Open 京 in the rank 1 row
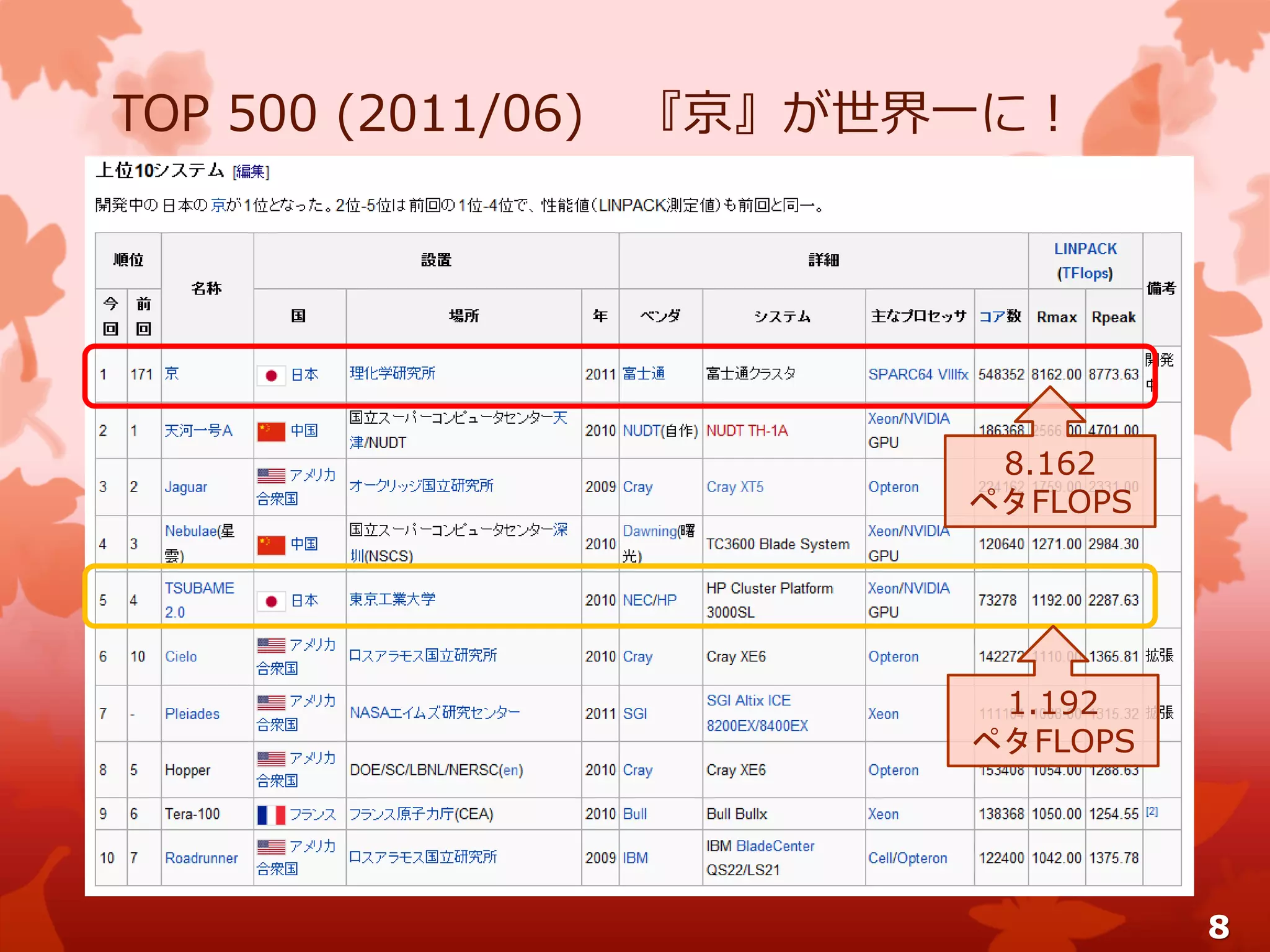This screenshot has height=952, width=1270. [x=172, y=374]
